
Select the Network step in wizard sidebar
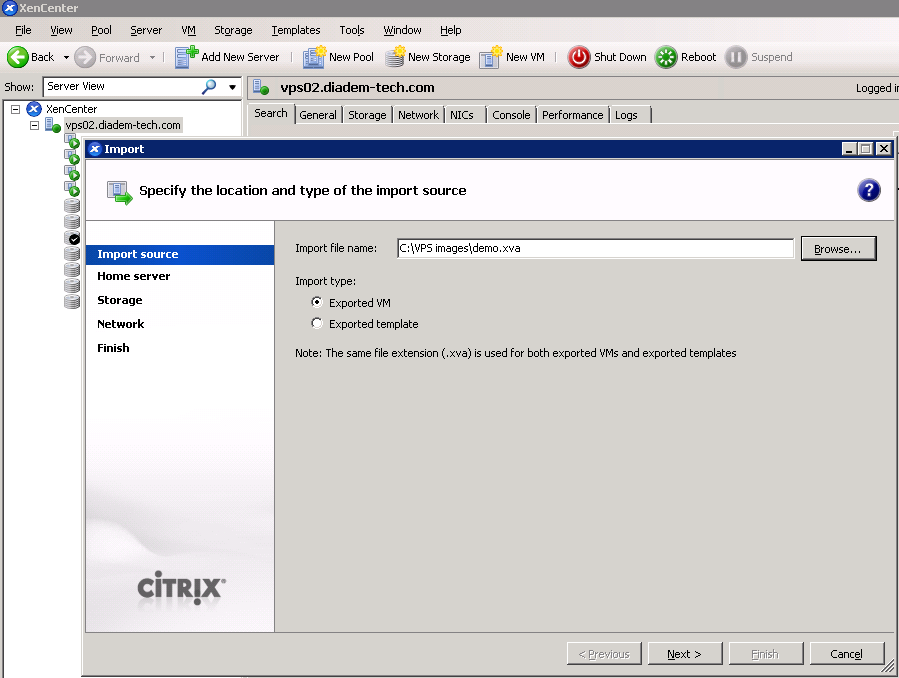pyautogui.click(x=120, y=324)
